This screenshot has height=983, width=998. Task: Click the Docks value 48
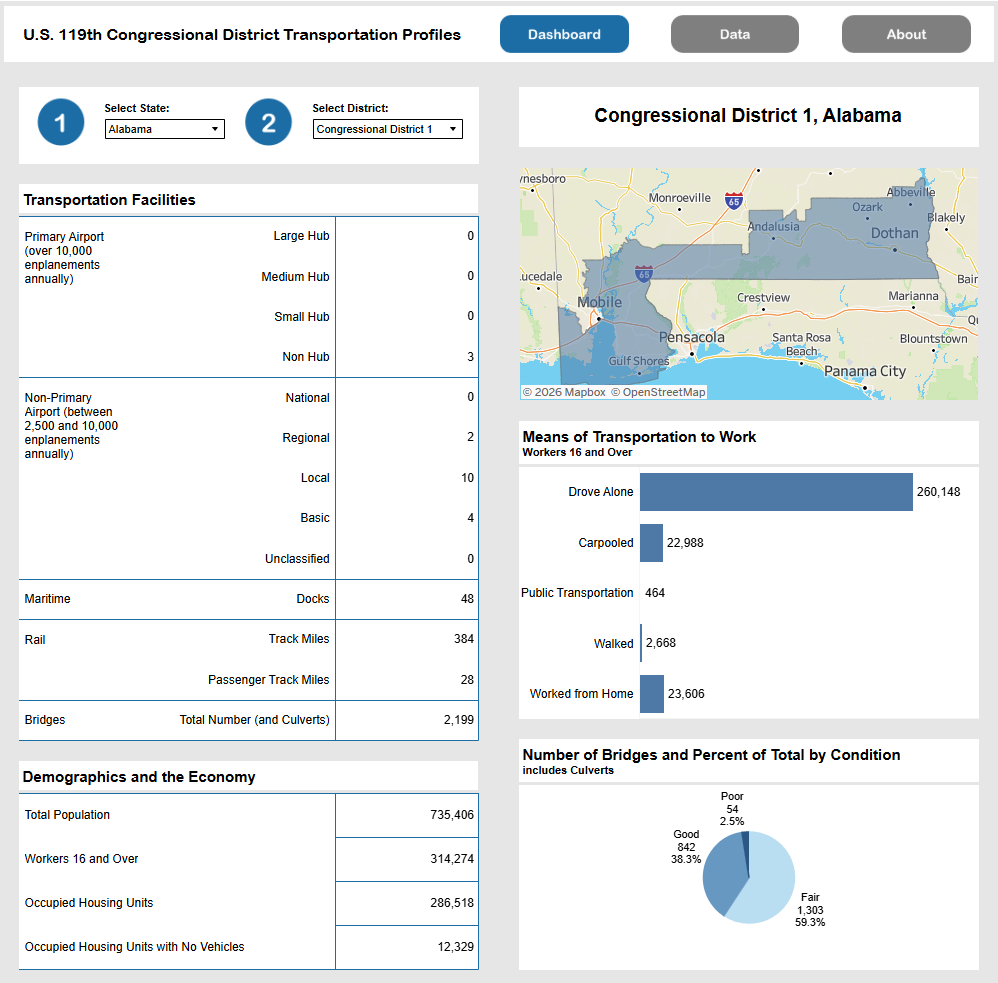pyautogui.click(x=467, y=598)
